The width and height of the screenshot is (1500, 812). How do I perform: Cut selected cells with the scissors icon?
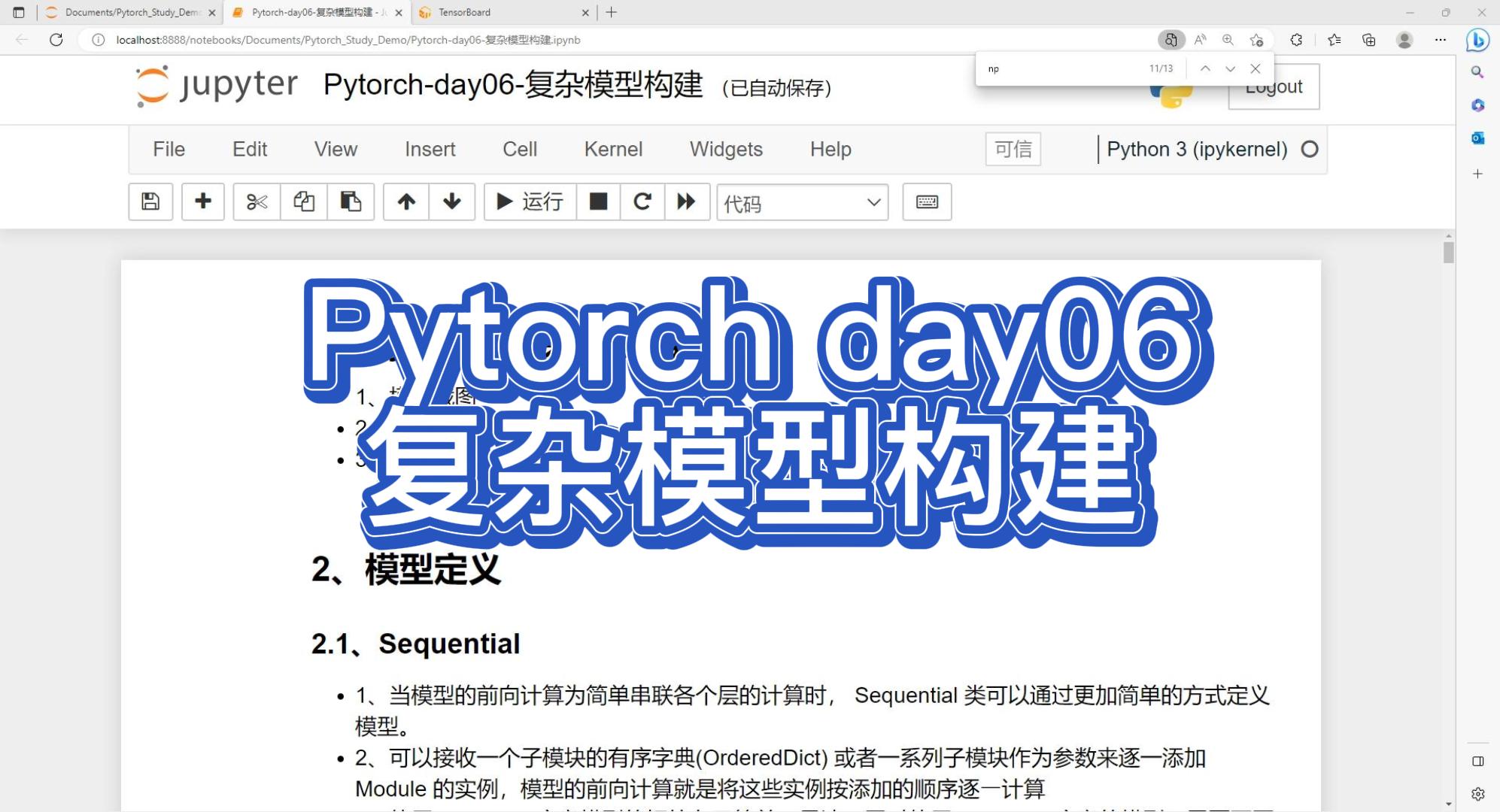257,201
